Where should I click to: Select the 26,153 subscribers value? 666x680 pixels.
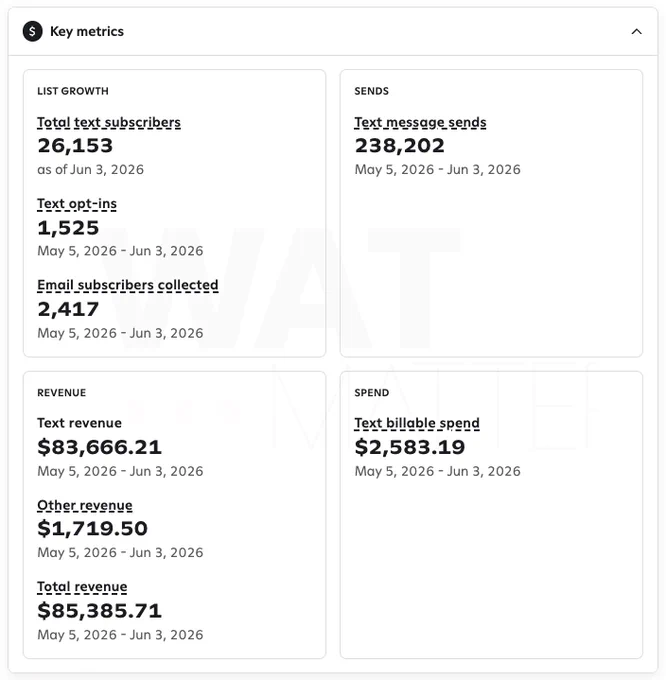[75, 146]
